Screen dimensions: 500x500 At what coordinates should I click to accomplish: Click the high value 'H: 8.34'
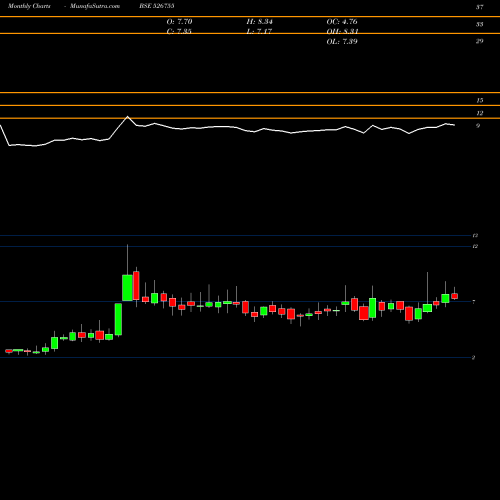tap(259, 22)
